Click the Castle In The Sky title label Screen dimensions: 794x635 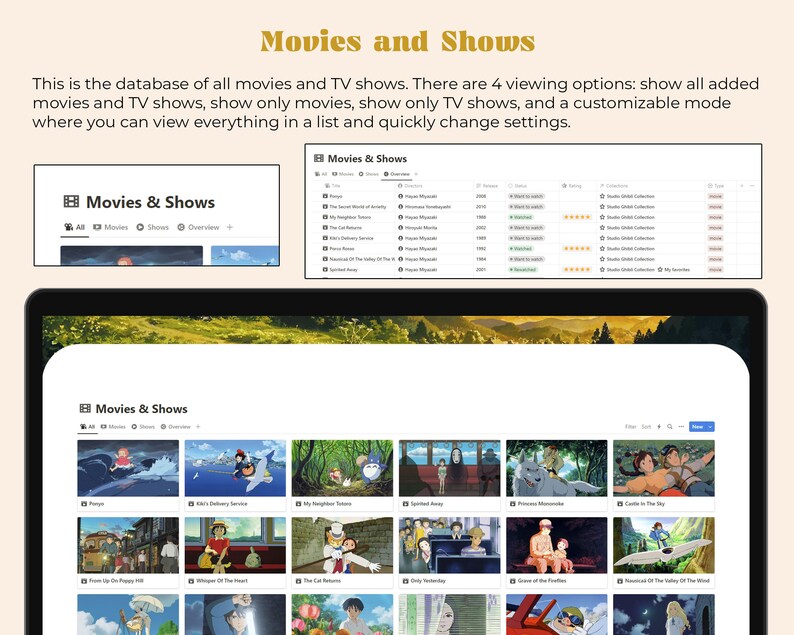(645, 504)
